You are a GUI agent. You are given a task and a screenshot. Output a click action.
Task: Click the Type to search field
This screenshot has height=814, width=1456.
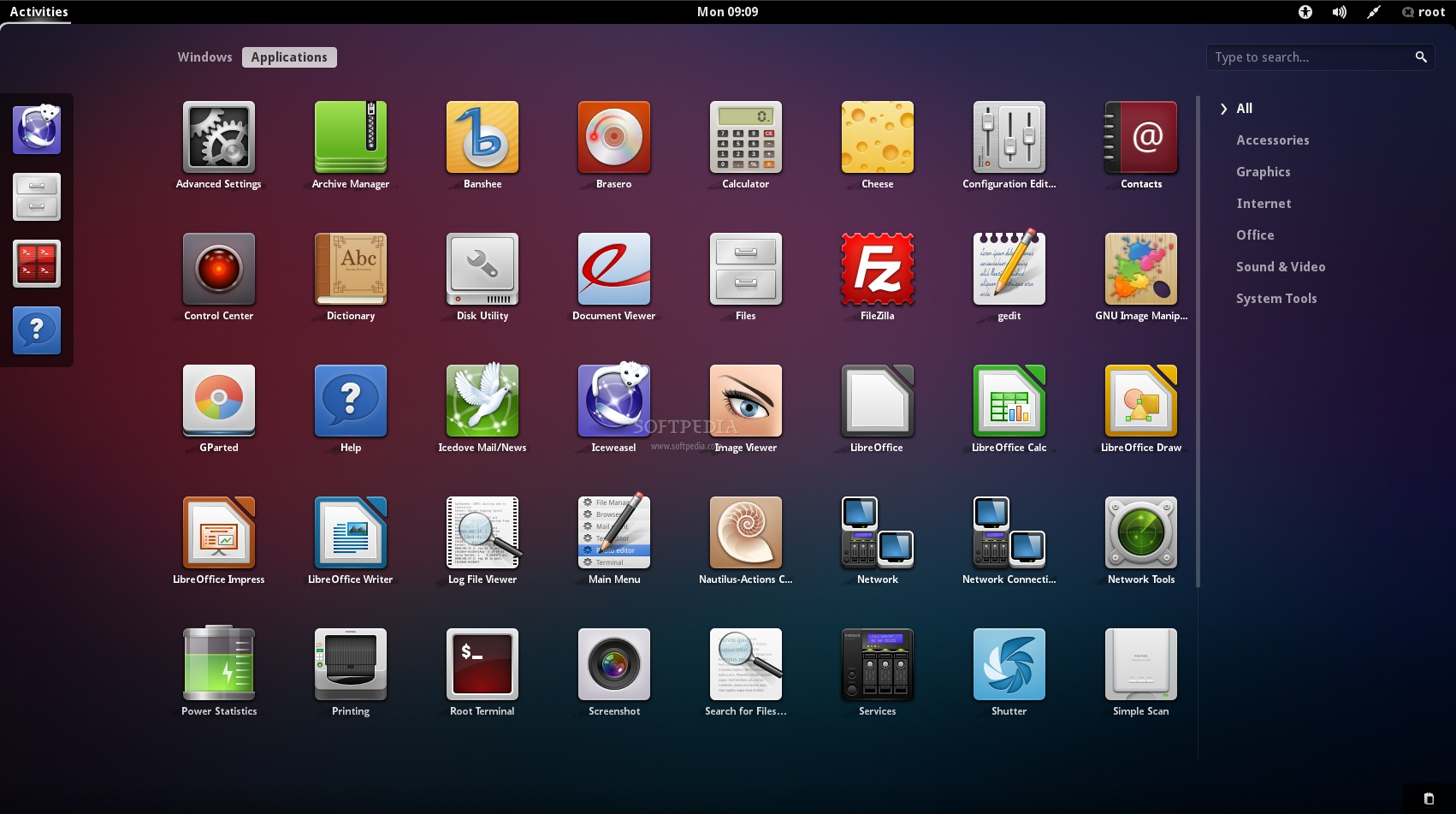(1320, 57)
